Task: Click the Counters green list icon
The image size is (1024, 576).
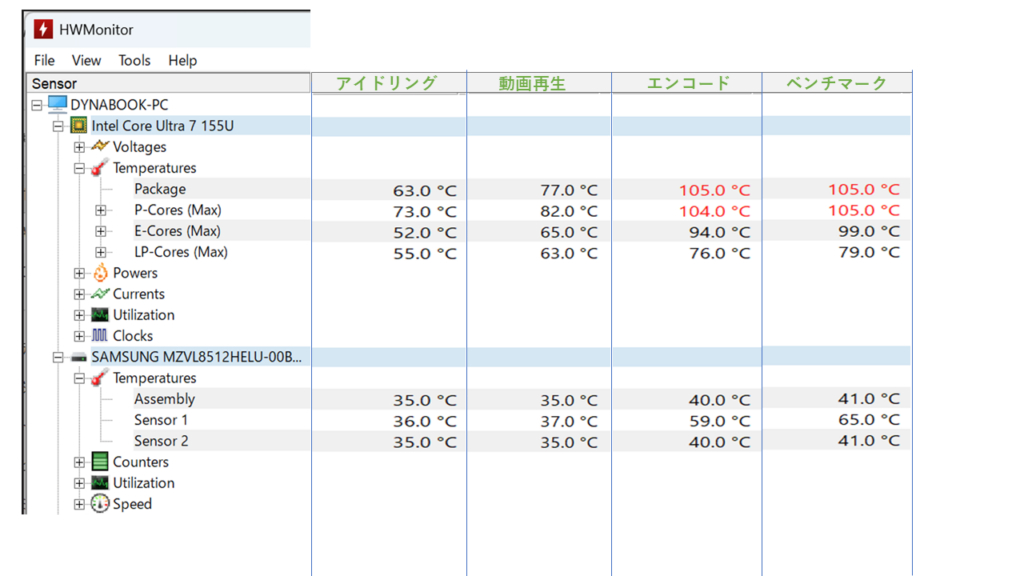Action: pos(99,462)
